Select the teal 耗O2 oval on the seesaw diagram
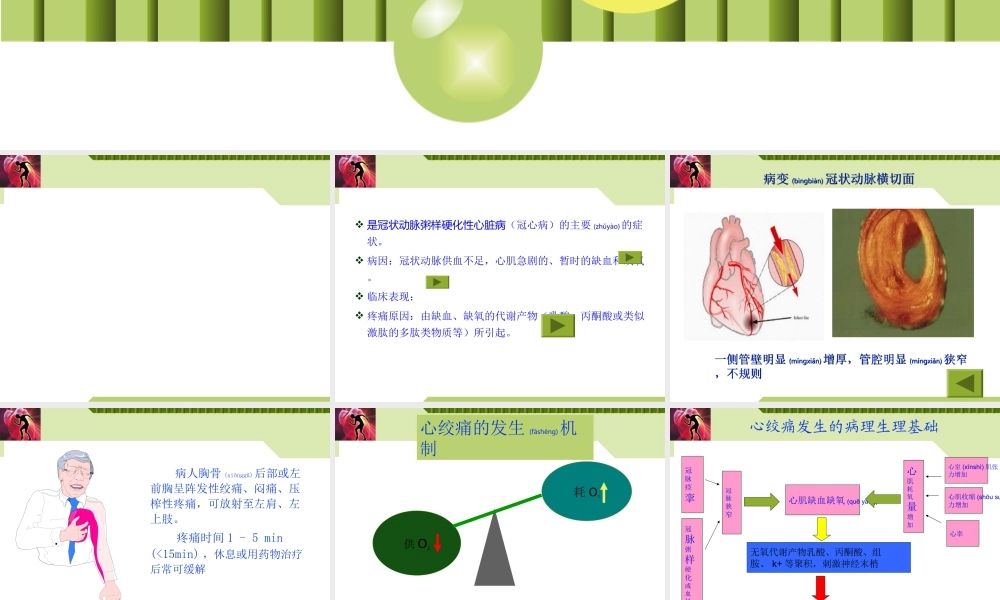This screenshot has height=600, width=1000. pyautogui.click(x=587, y=489)
